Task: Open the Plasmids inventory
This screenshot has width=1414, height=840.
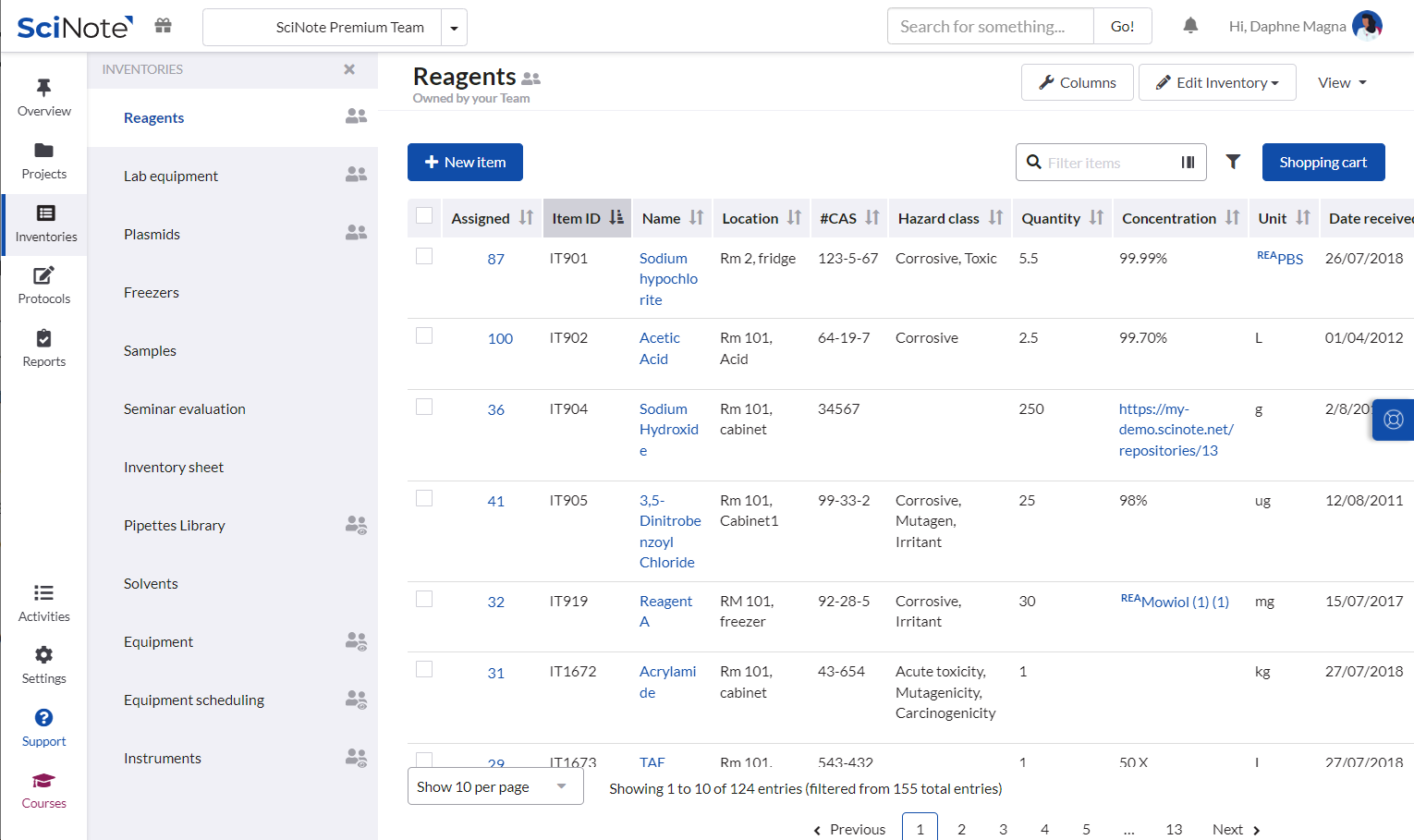Action: pos(152,234)
